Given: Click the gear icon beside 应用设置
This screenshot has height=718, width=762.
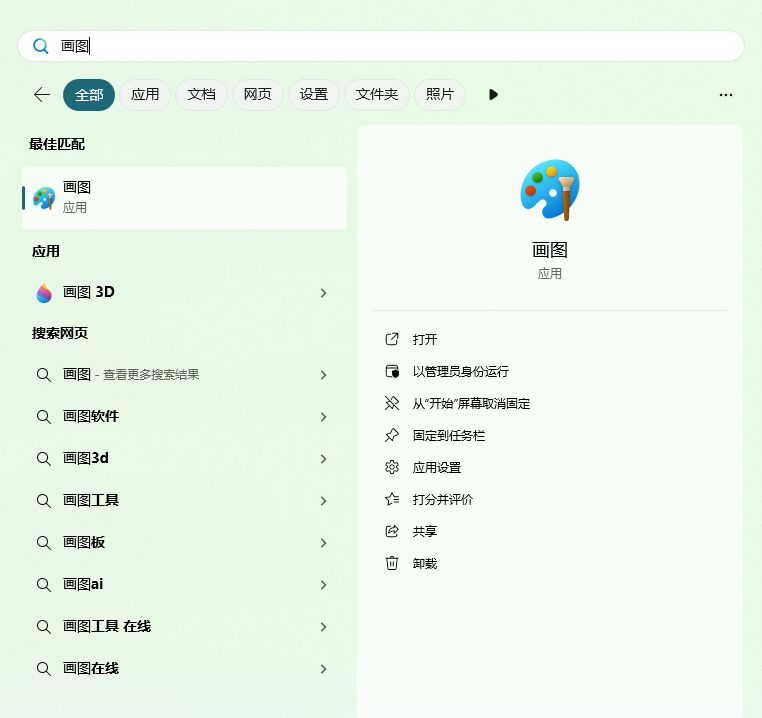Looking at the screenshot, I should [392, 467].
